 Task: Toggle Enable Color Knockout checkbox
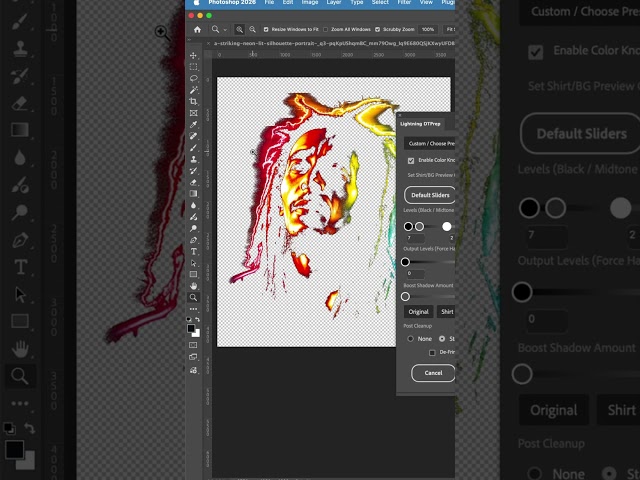coord(411,160)
